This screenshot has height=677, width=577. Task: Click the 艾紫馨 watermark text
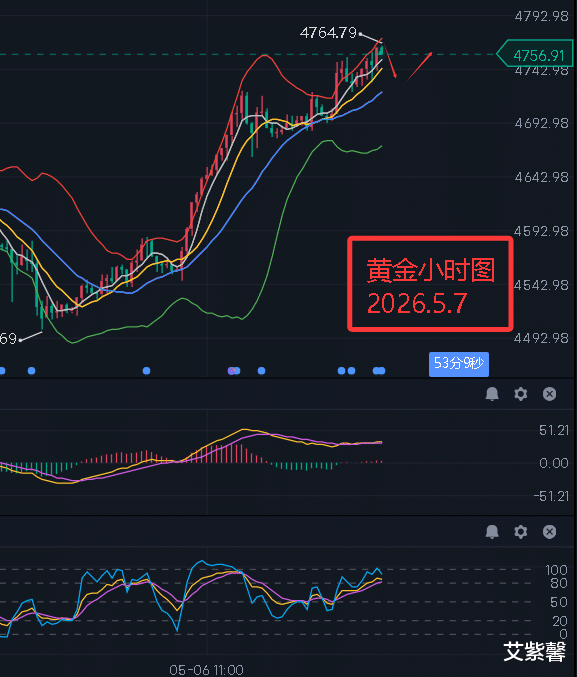[534, 652]
